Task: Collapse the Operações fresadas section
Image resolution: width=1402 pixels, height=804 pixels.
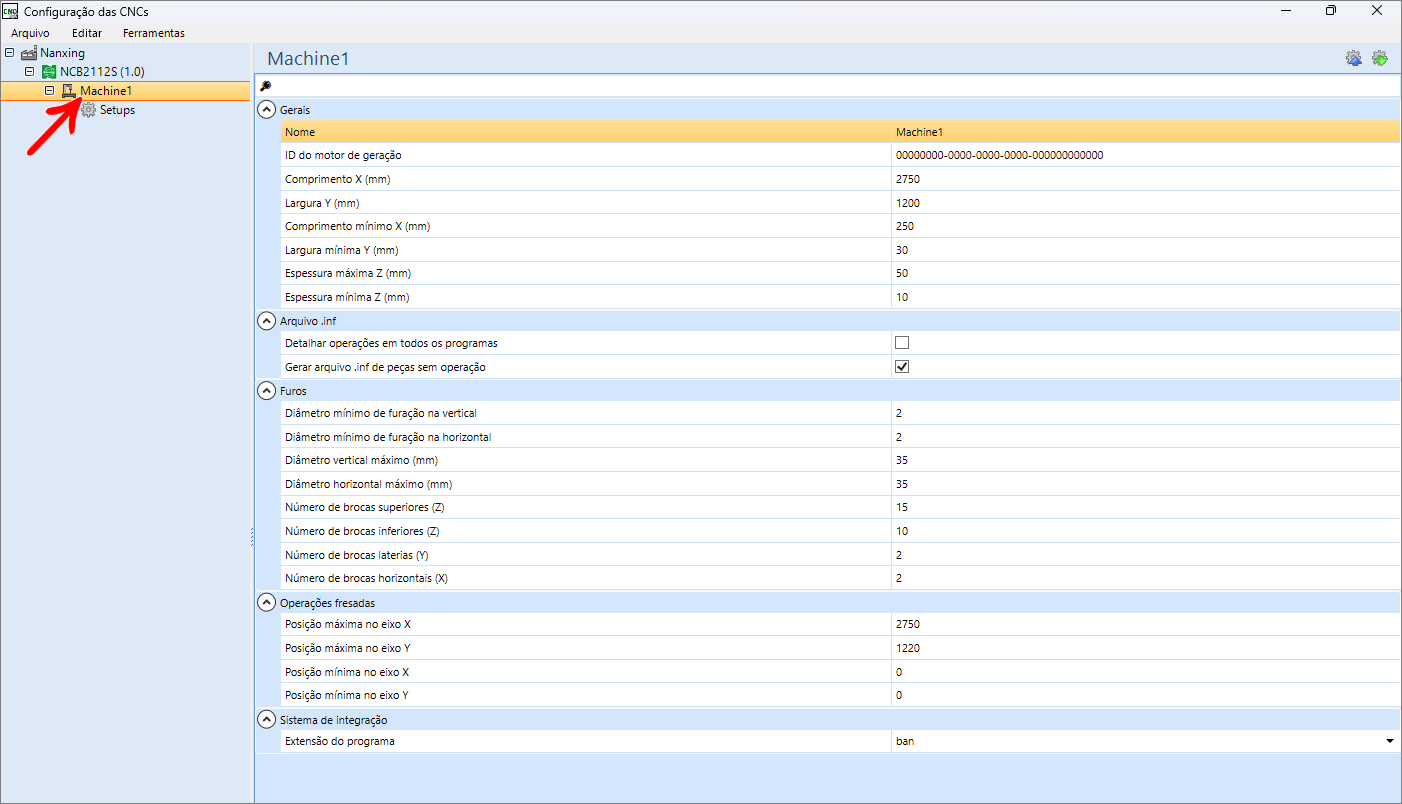Action: tap(266, 603)
